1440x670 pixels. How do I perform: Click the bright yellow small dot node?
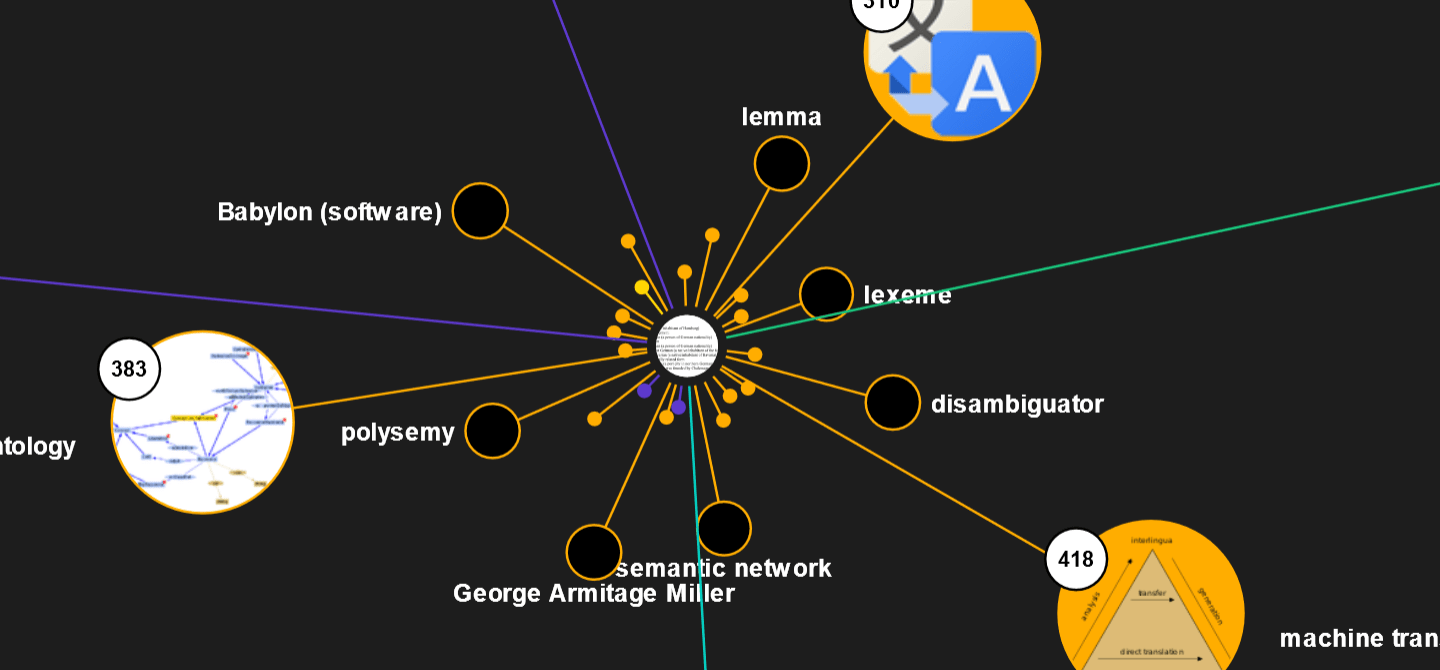click(x=642, y=288)
